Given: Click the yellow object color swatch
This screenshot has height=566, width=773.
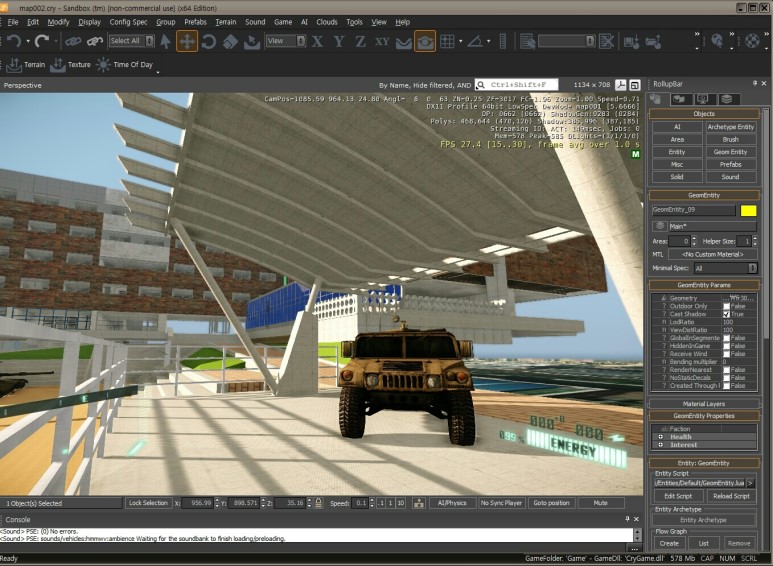Looking at the screenshot, I should 748,211.
